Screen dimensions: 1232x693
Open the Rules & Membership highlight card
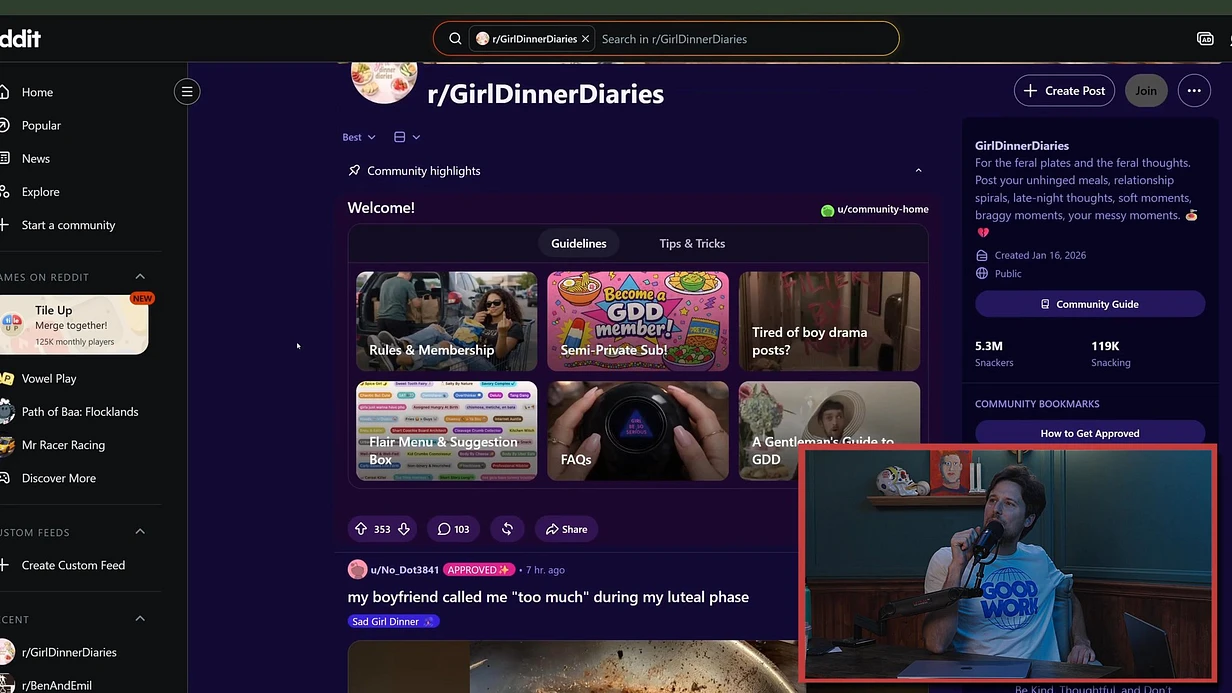(447, 321)
